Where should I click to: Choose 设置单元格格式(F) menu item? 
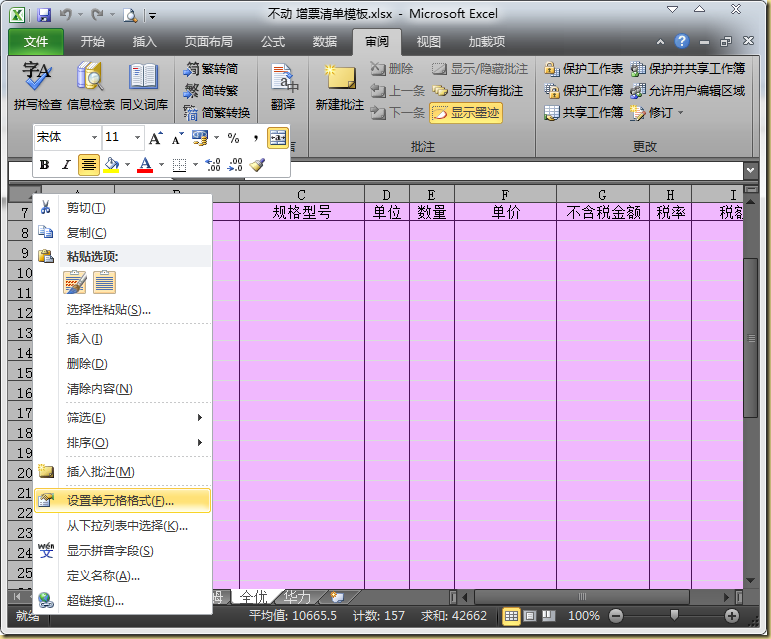pos(123,501)
